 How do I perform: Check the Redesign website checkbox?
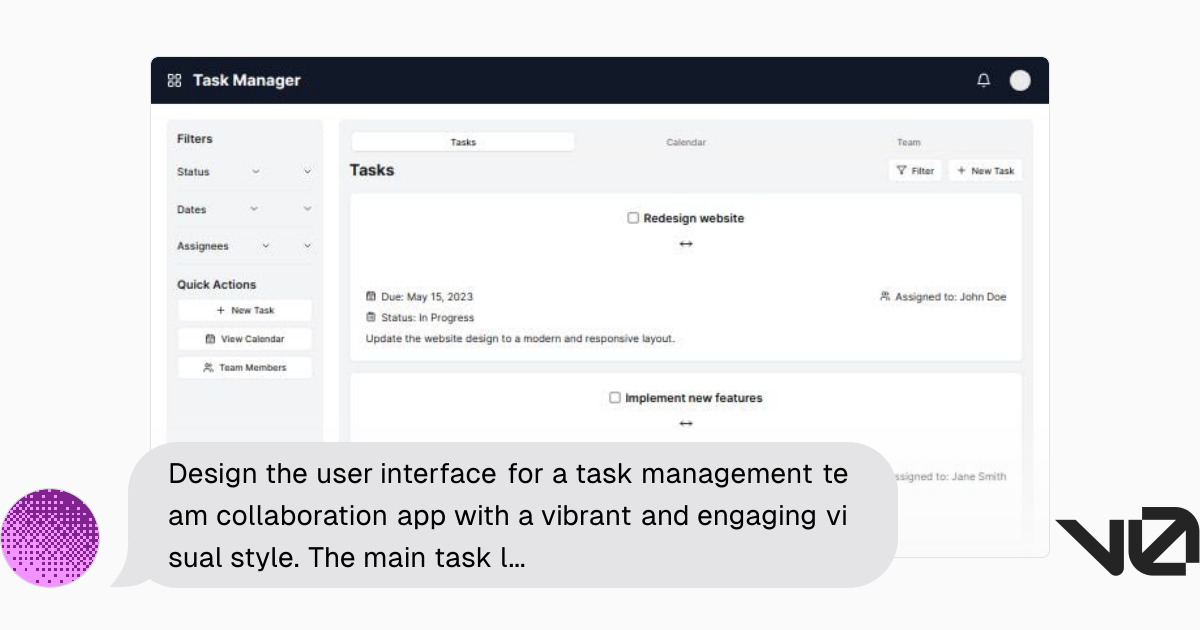coord(633,218)
